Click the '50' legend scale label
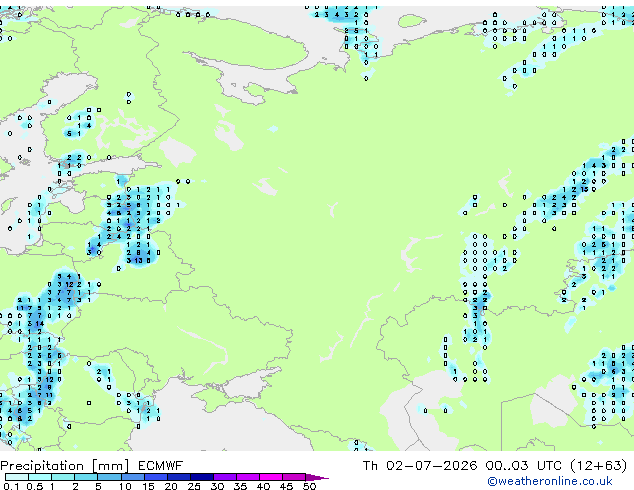 [309, 486]
